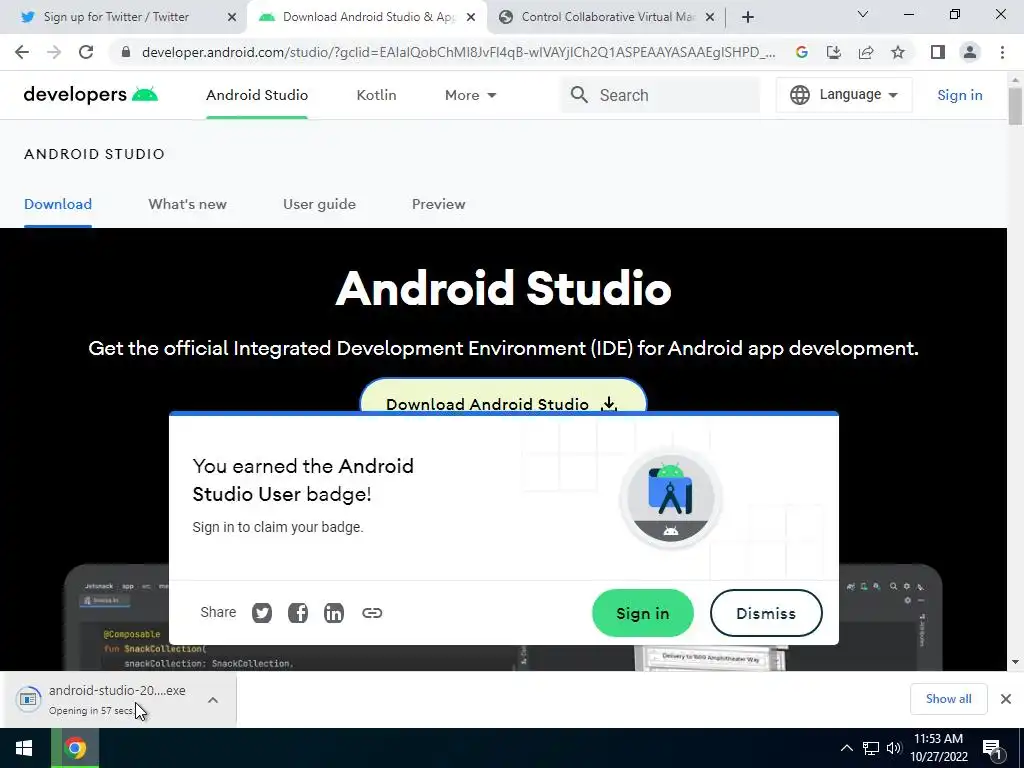
Task: Close the Twitter browser tab
Action: 232,18
